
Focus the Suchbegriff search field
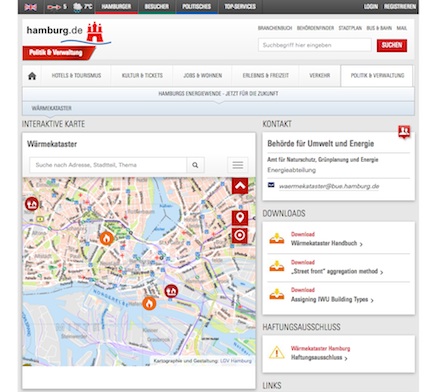(315, 45)
